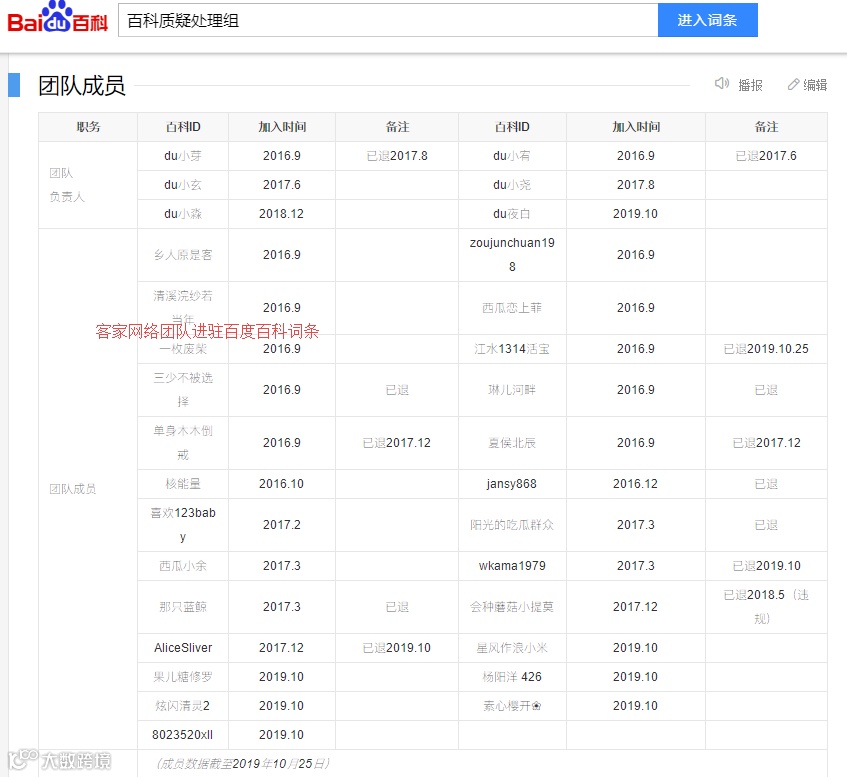Open member link 核能量

point(183,484)
